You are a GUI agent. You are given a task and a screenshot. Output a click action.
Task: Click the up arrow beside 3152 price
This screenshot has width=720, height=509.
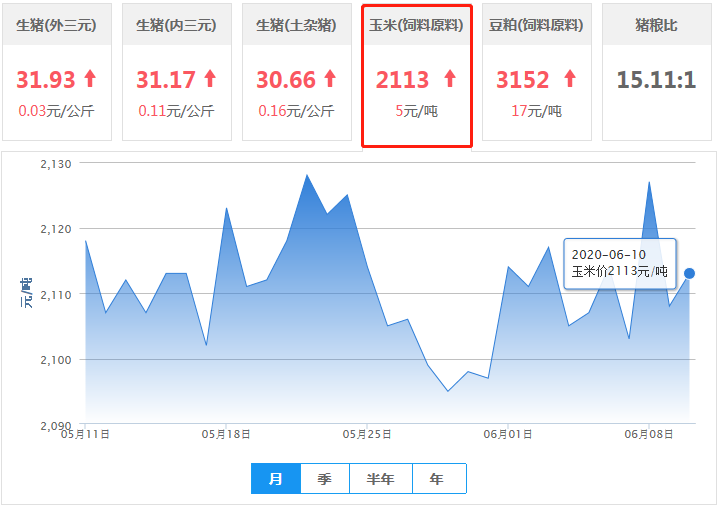[x=570, y=78]
